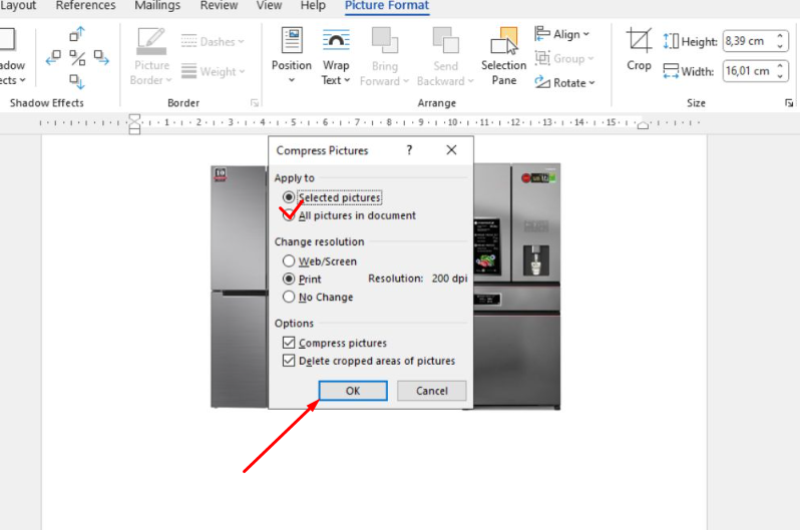Image resolution: width=800 pixels, height=530 pixels.
Task: Expand the Send Backward dropdown arrow
Action: [x=471, y=81]
